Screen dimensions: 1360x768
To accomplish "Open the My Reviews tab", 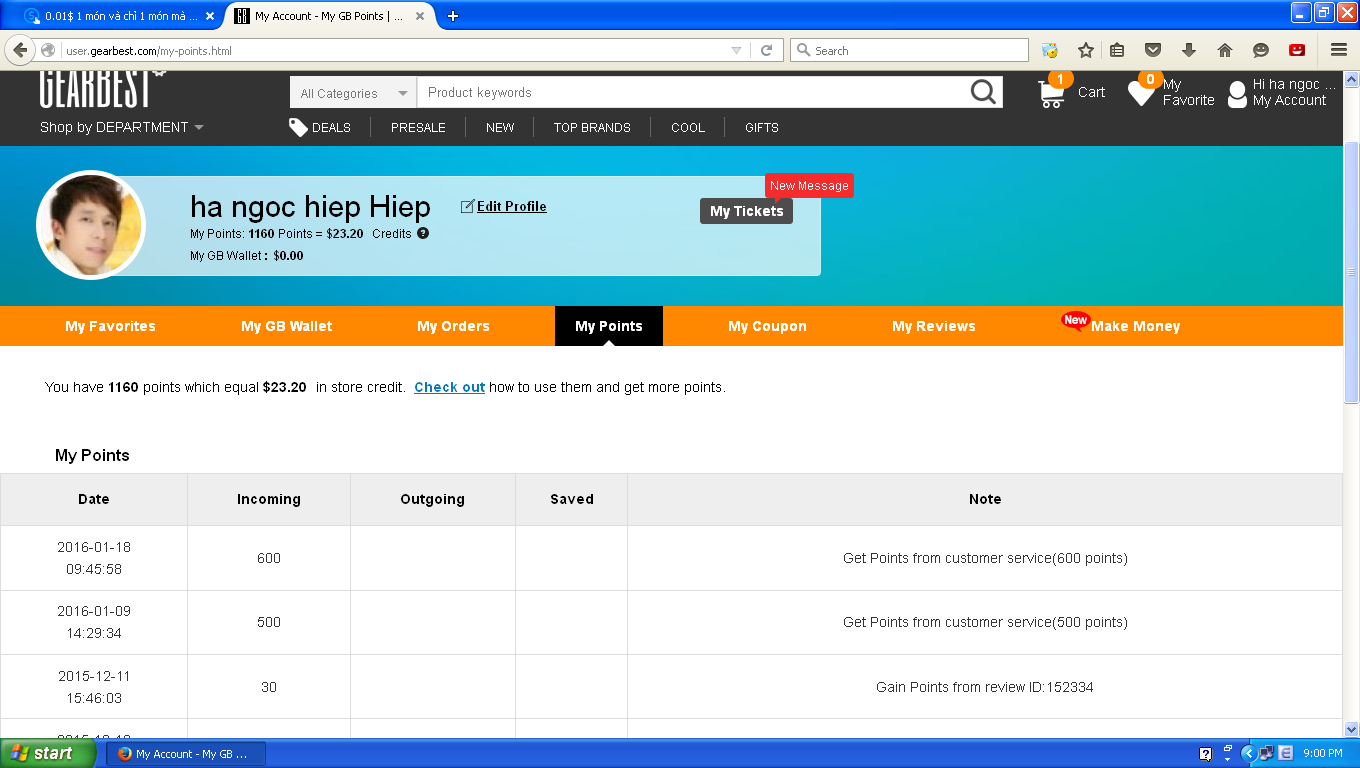I will (x=934, y=326).
